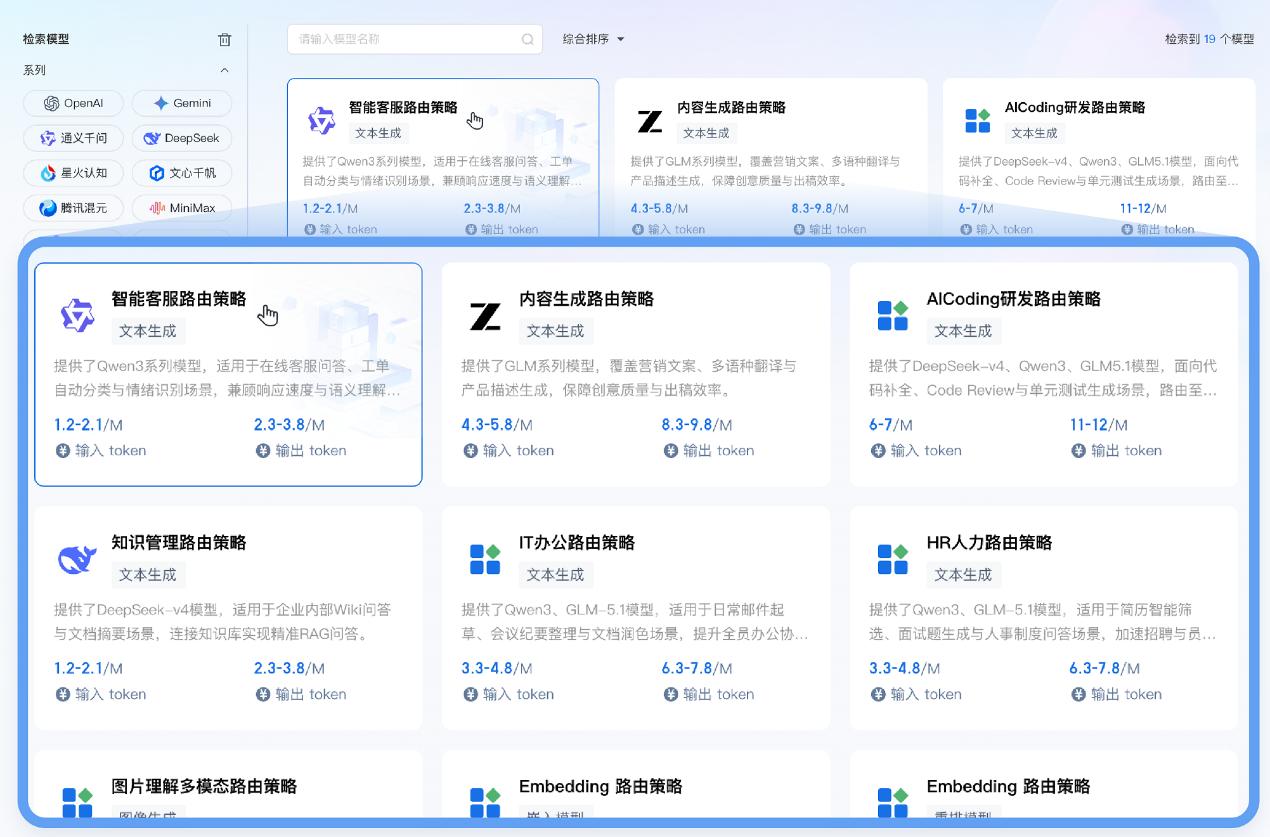Toggle the 通义千问 series filter chip
Screen dimensions: 1270x837
[73, 138]
